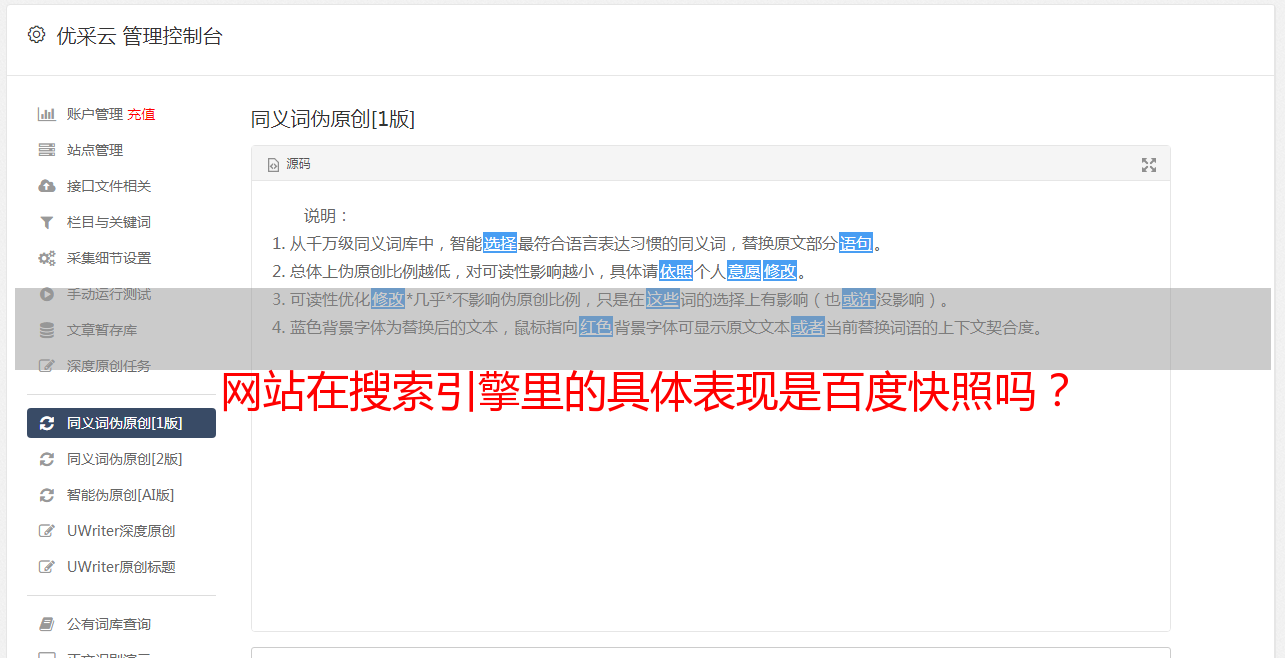
Task: Click the 站点管理 server icon
Action: pos(46,150)
